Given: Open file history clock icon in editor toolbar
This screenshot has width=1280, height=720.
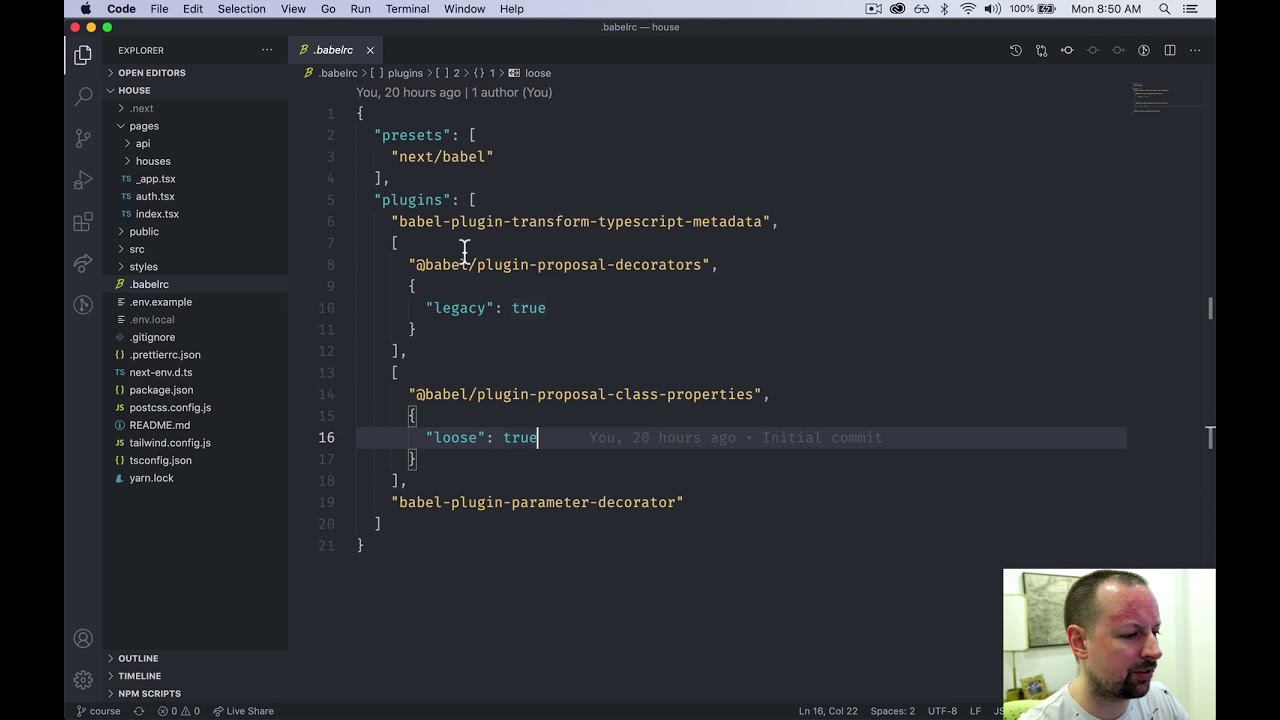Looking at the screenshot, I should pyautogui.click(x=1016, y=50).
